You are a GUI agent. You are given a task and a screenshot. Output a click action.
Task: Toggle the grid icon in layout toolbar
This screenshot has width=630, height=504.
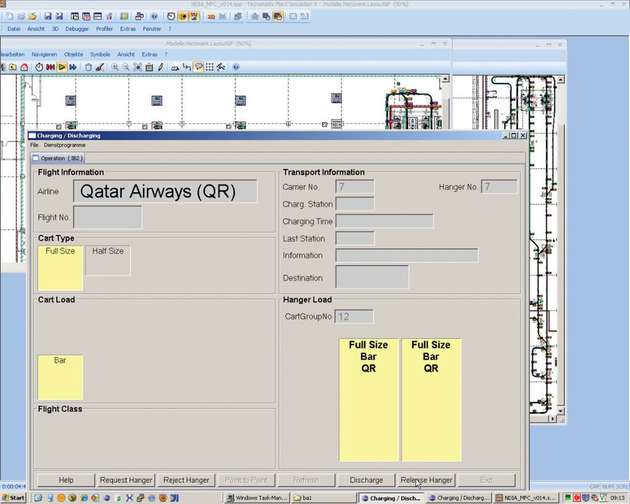click(x=210, y=68)
